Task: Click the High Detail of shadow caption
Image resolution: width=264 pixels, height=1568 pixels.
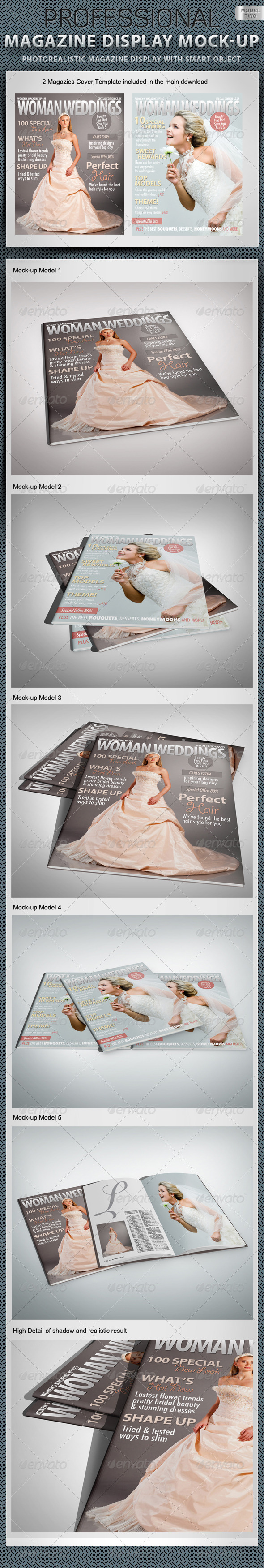Action: click(70, 1331)
